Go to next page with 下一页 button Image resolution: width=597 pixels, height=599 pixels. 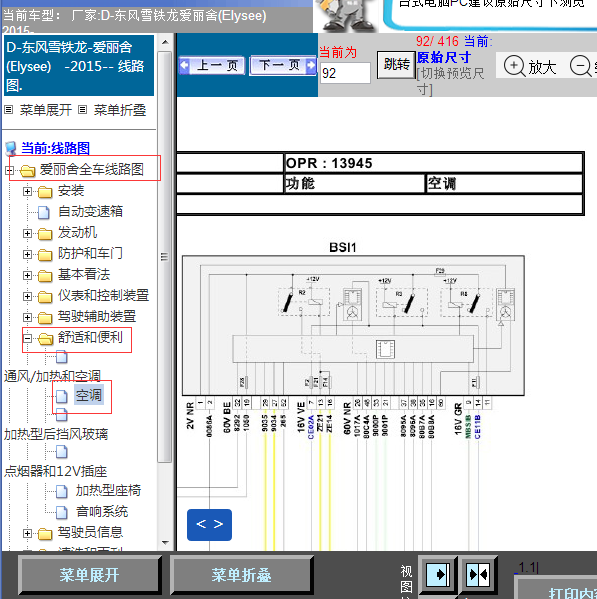pyautogui.click(x=283, y=65)
